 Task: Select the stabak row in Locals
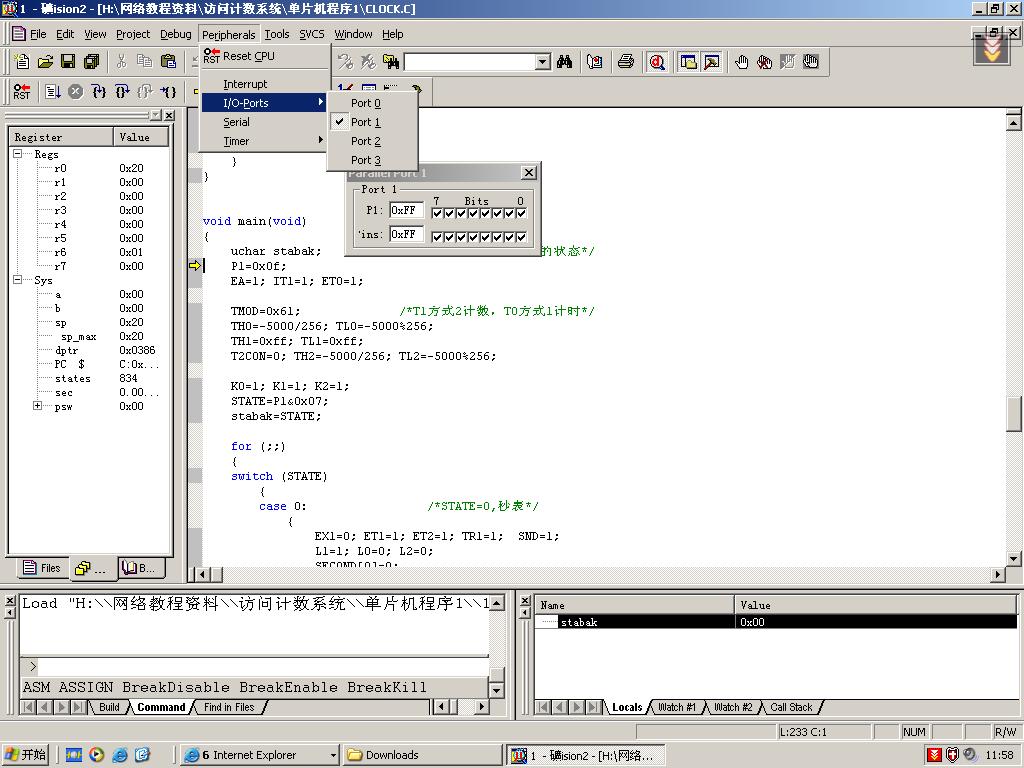click(776, 622)
